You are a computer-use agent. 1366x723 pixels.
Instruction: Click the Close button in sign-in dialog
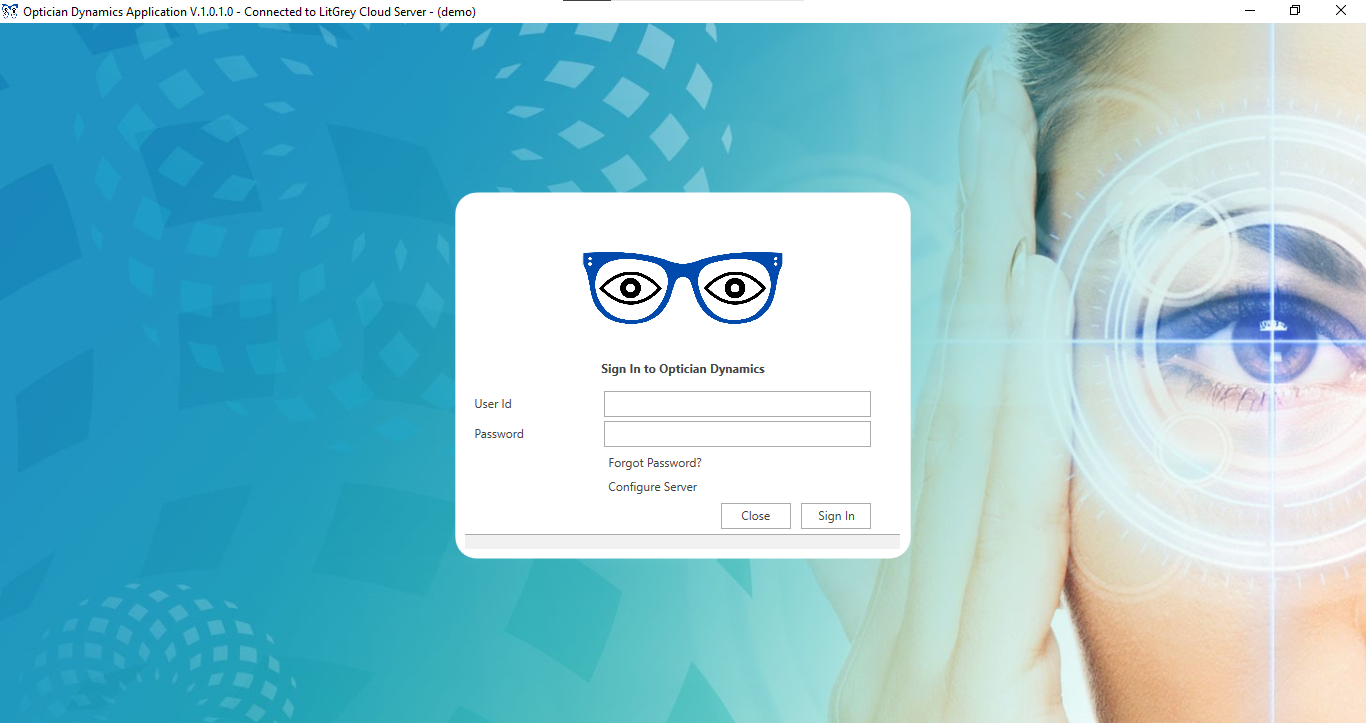(x=756, y=516)
